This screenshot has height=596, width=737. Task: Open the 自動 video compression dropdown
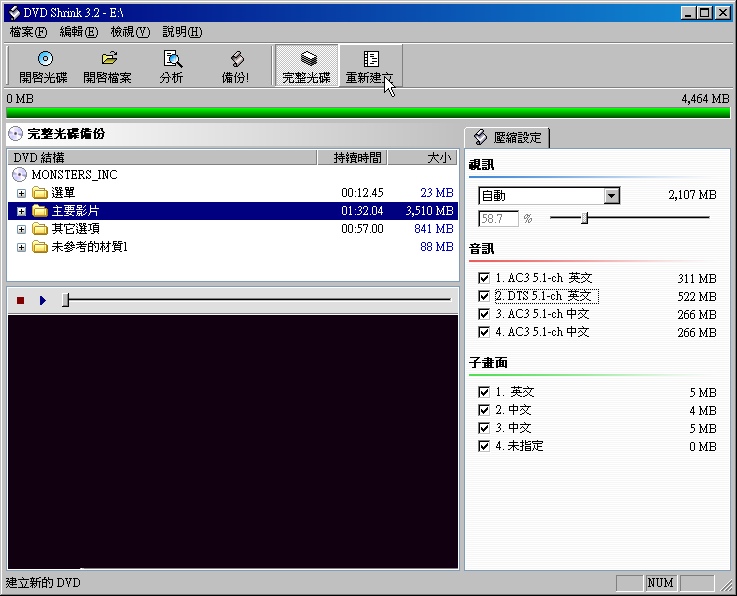coord(612,196)
